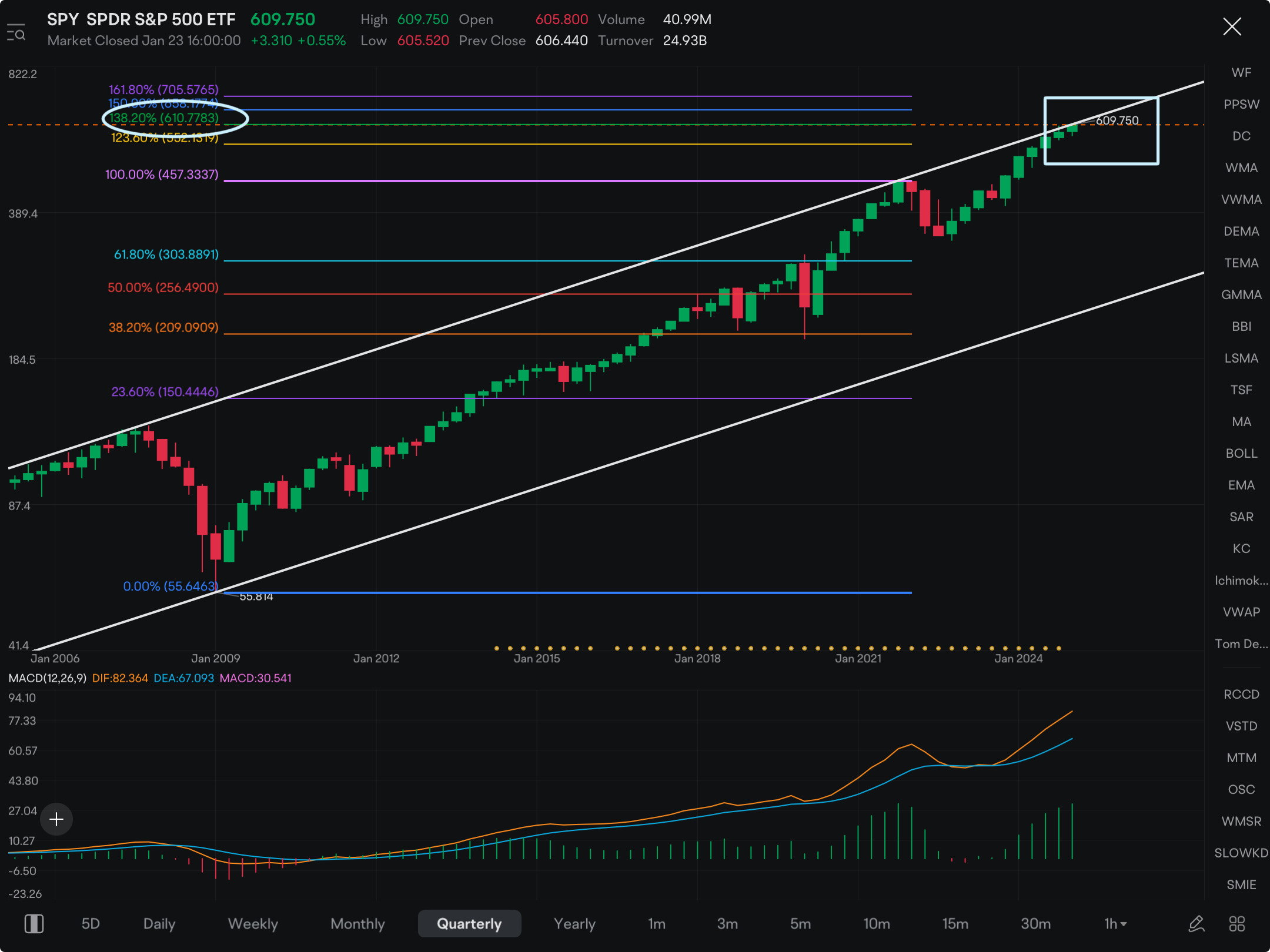Toggle the DEMA indicator

click(1241, 232)
